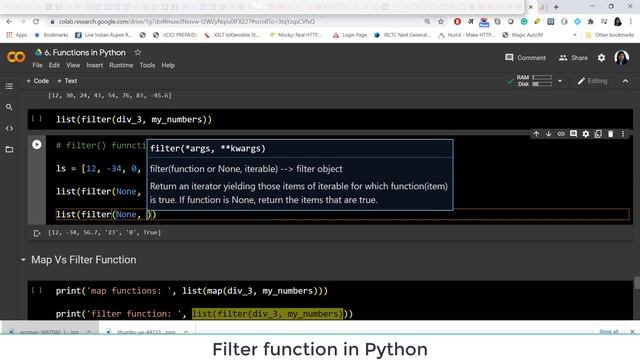Open Other bookmarks folder
640x360 pixels.
[610, 35]
